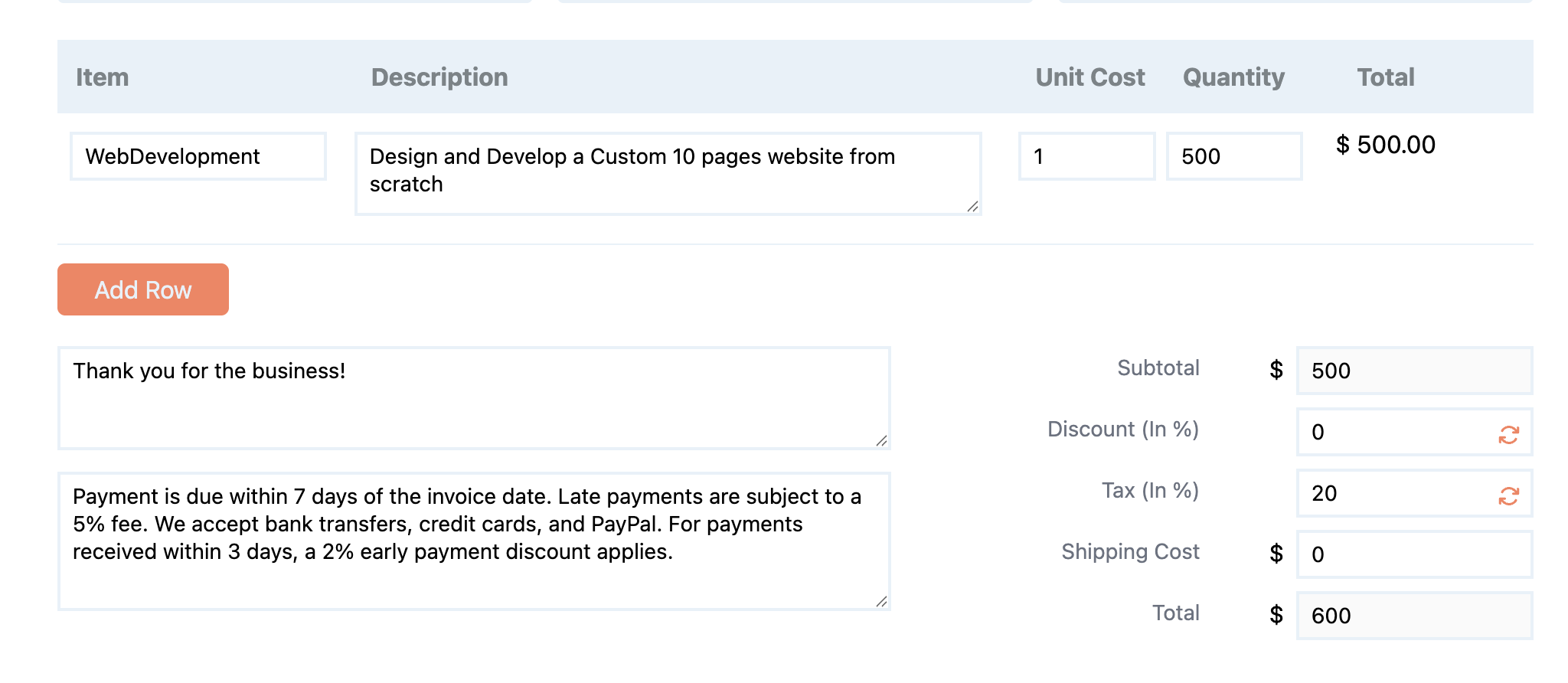
Task: Click the Shipping Cost input field
Action: [1413, 554]
